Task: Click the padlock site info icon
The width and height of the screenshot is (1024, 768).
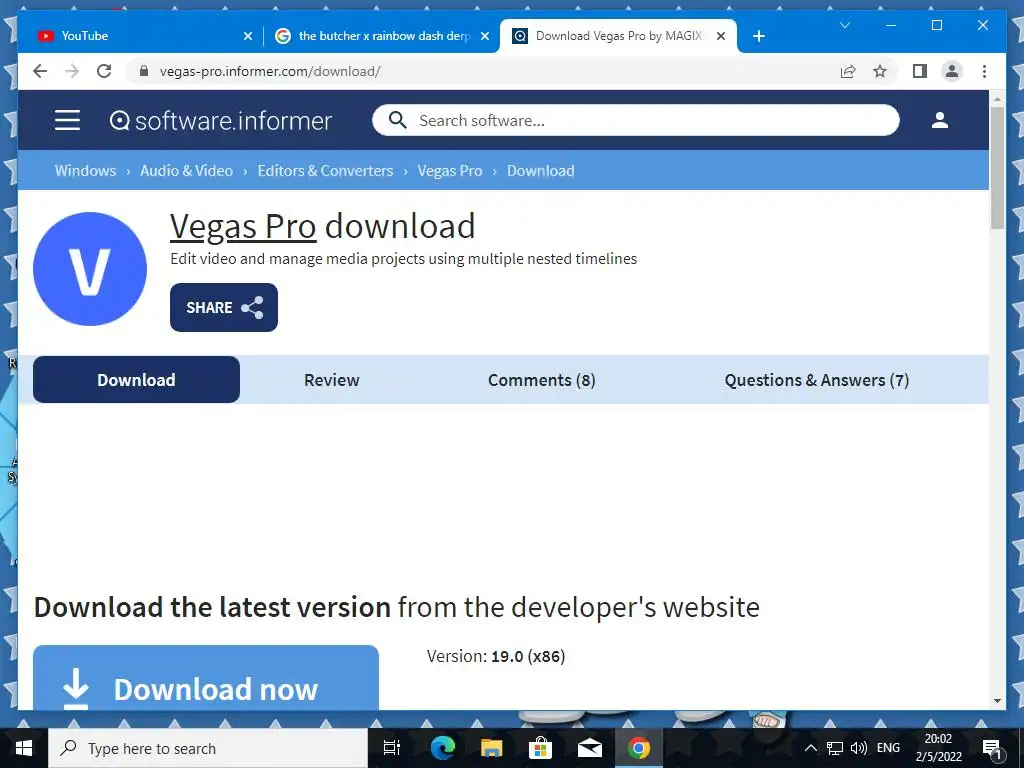Action: (x=144, y=71)
